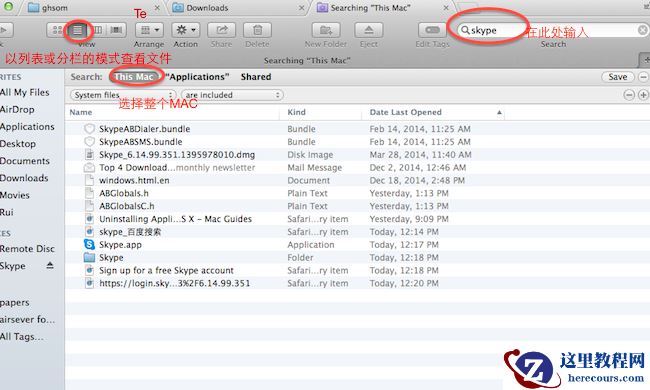Screen dimensions: 650x390
Task: Select the Top 4 Download mail message
Action: [x=177, y=167]
